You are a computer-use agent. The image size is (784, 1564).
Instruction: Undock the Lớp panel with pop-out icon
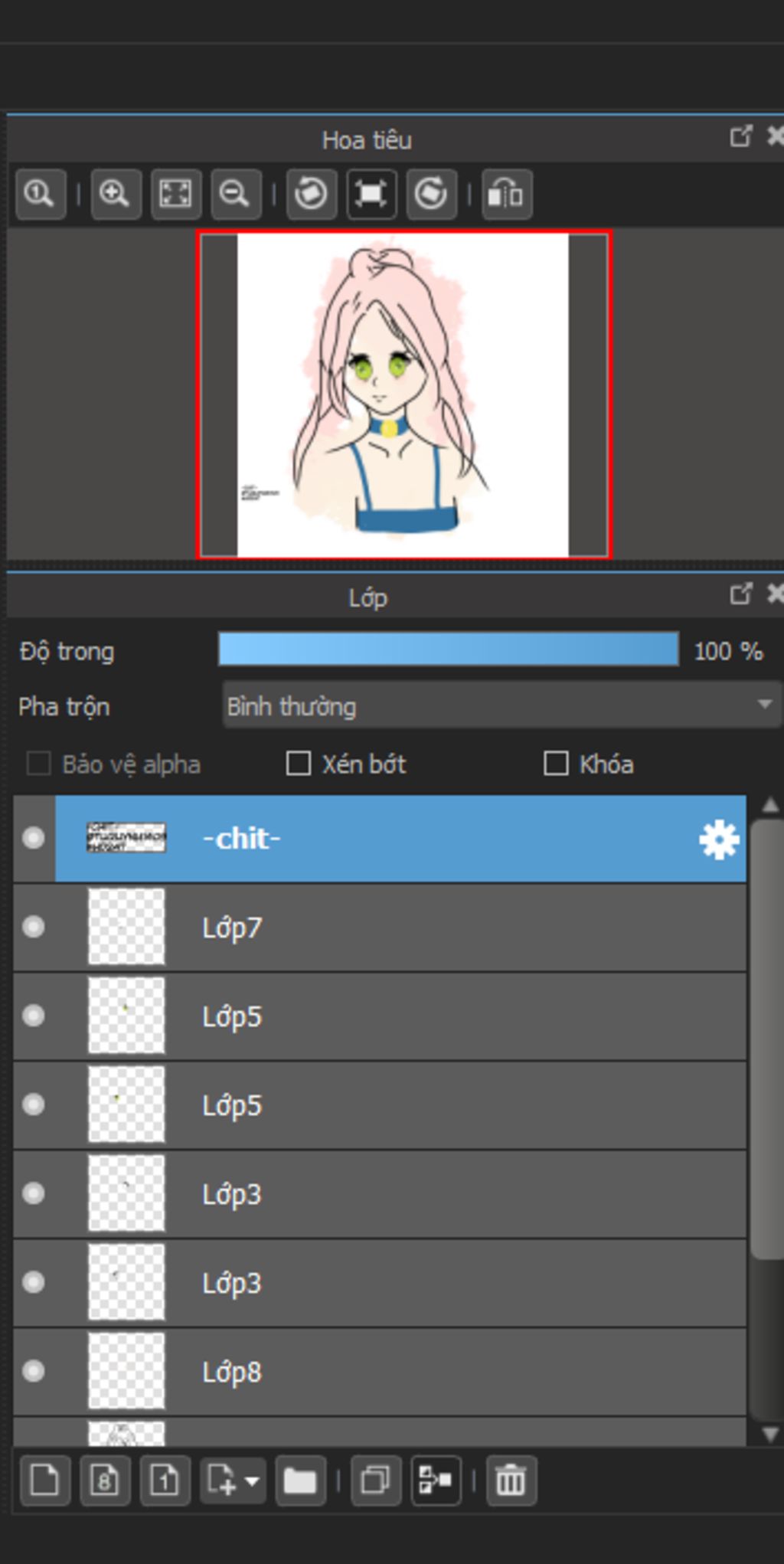740,594
